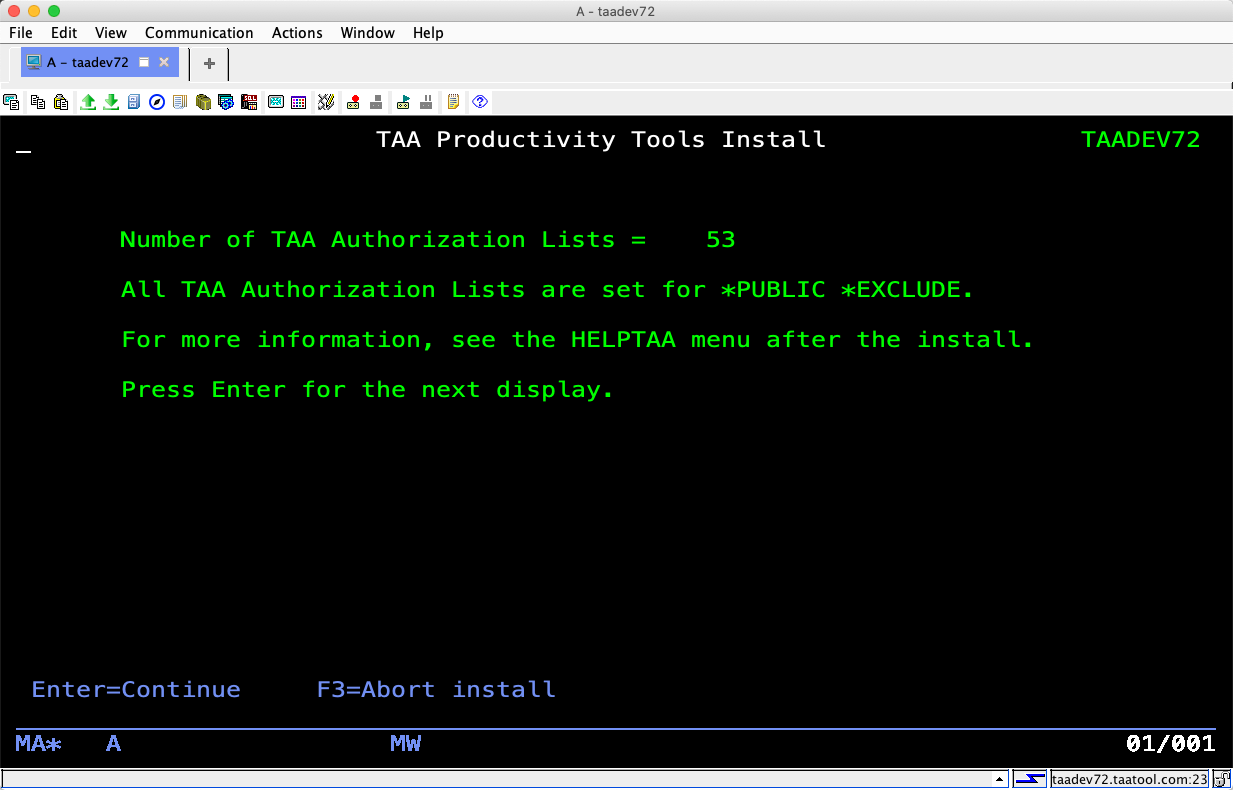Click the blue question mark help icon
Screen dimensions: 1233x790
pos(480,102)
